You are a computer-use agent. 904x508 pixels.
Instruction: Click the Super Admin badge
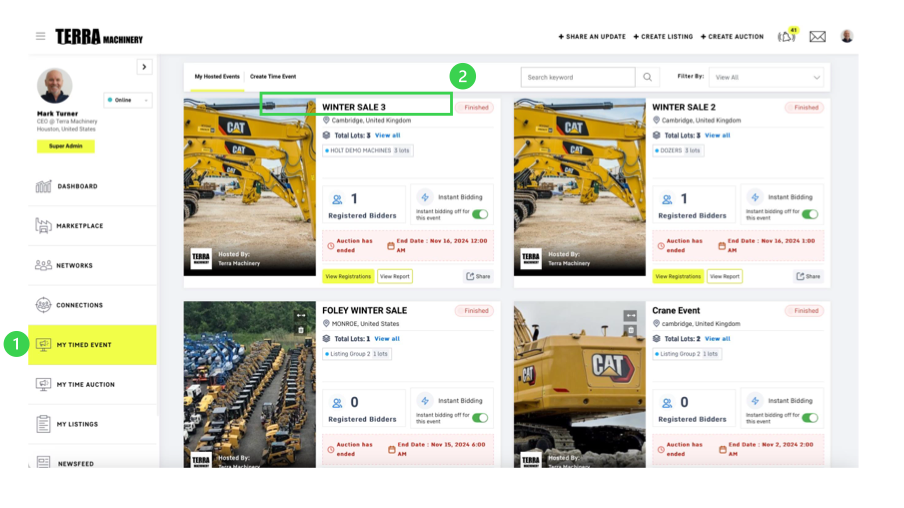click(66, 146)
